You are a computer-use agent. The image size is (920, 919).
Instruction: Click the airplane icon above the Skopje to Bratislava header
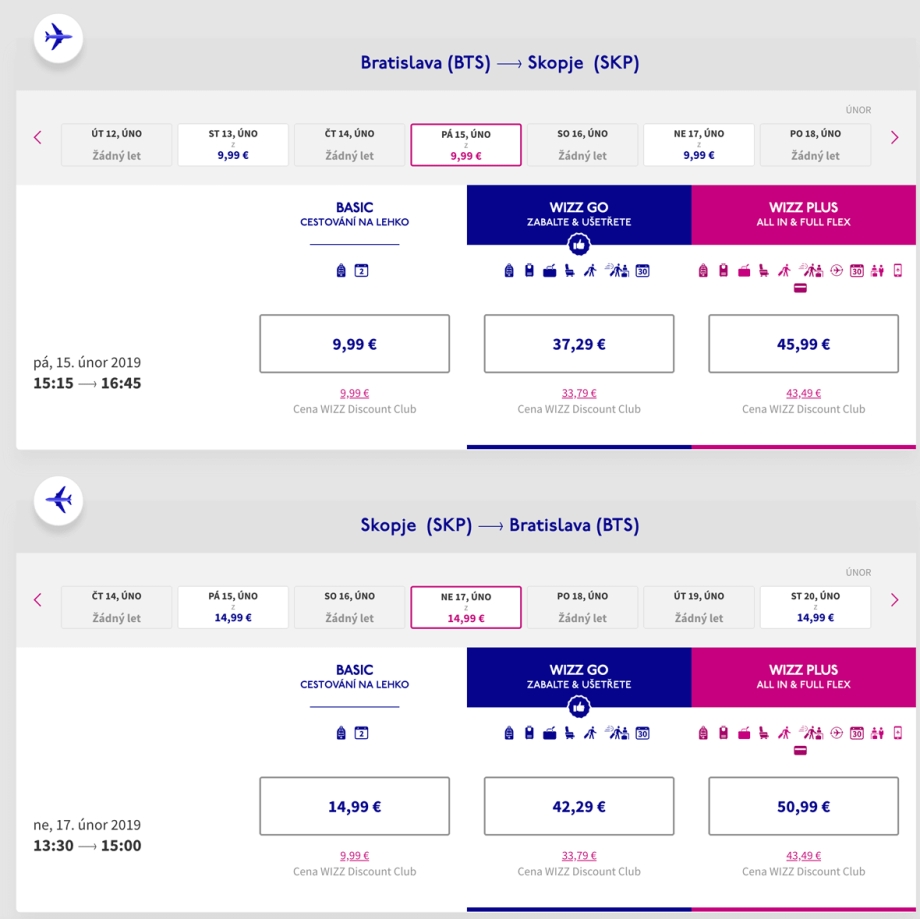pyautogui.click(x=59, y=500)
